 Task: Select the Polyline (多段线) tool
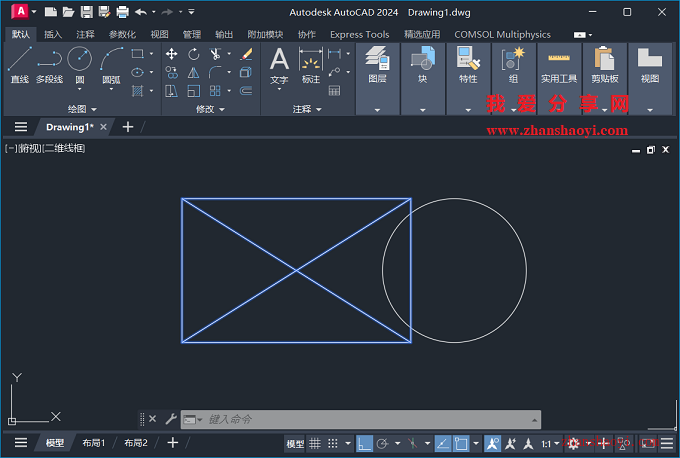point(49,65)
